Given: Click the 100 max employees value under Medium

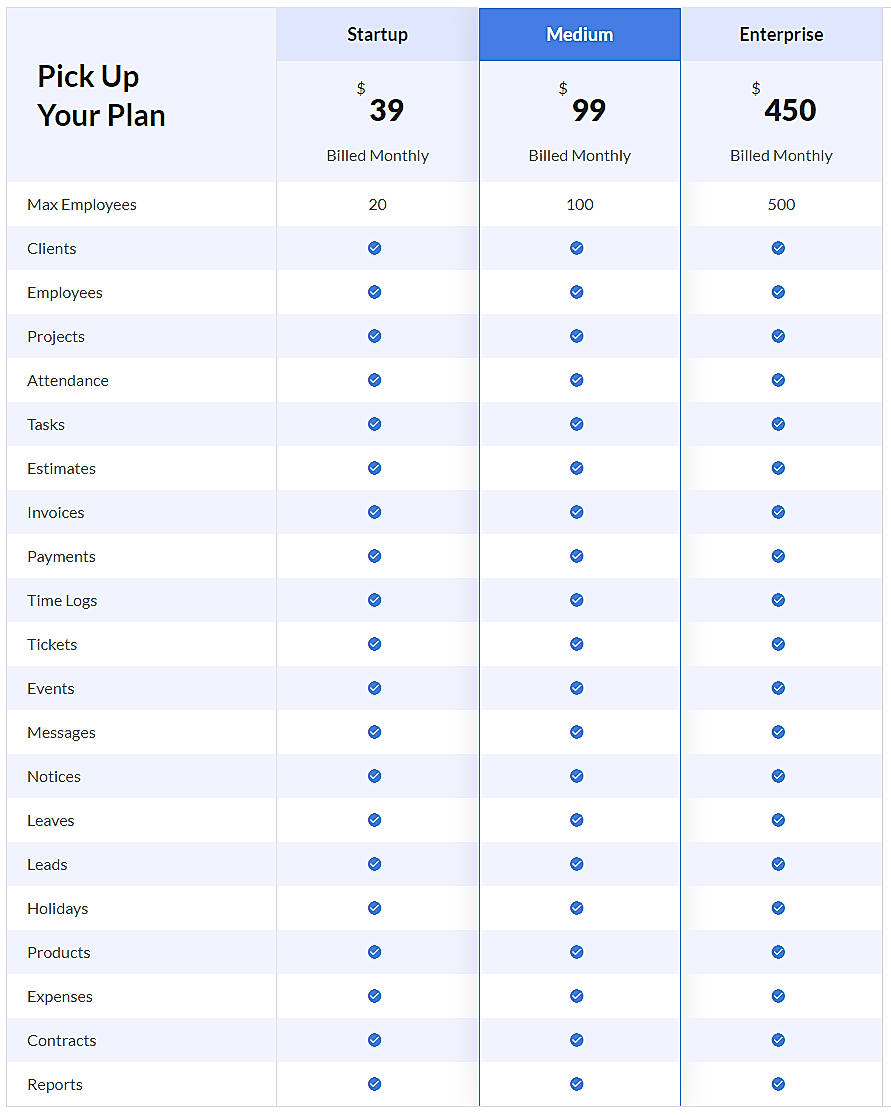Looking at the screenshot, I should (580, 204).
